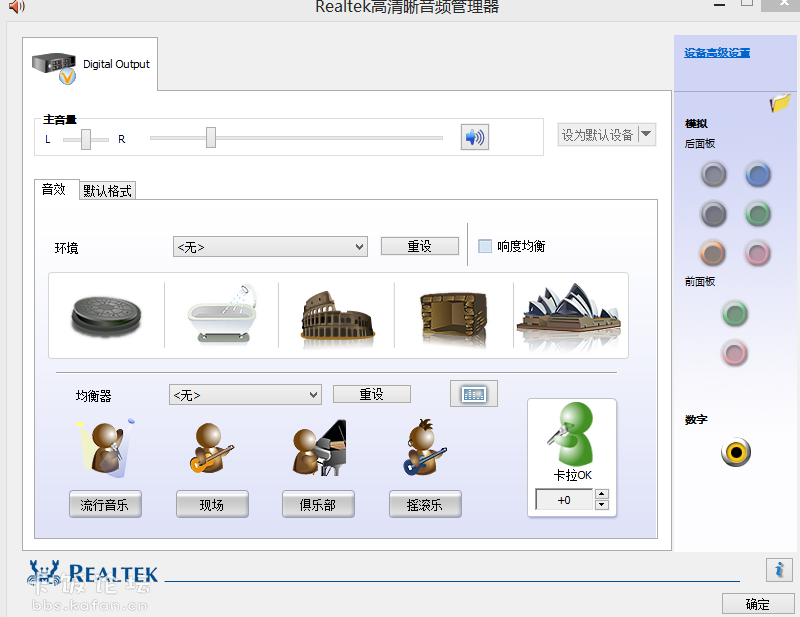Click the speaker icon in the title bar
The image size is (800, 617).
17,7
